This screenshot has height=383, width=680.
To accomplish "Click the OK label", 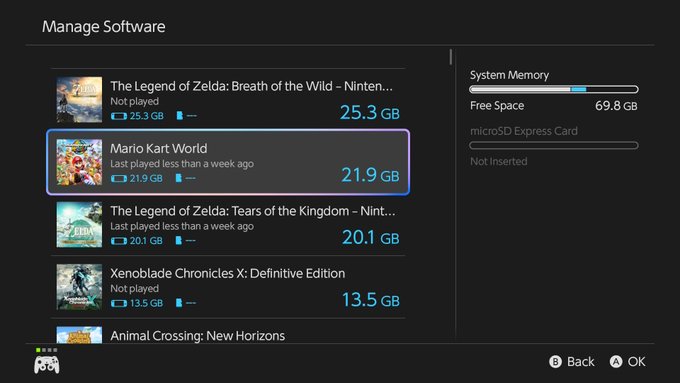I will pos(636,362).
